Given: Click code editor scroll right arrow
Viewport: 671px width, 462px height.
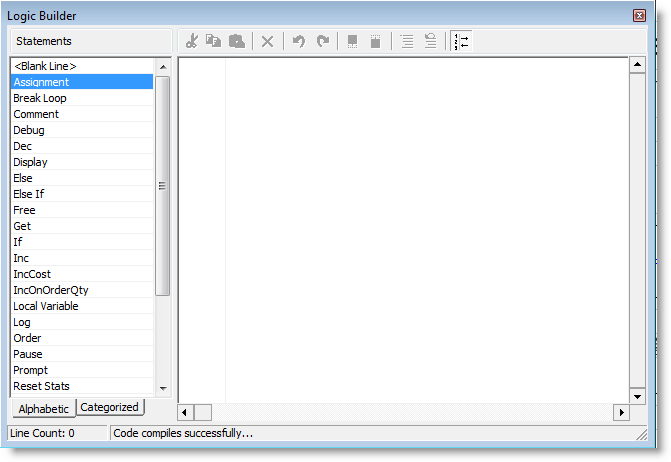Looking at the screenshot, I should coord(621,412).
